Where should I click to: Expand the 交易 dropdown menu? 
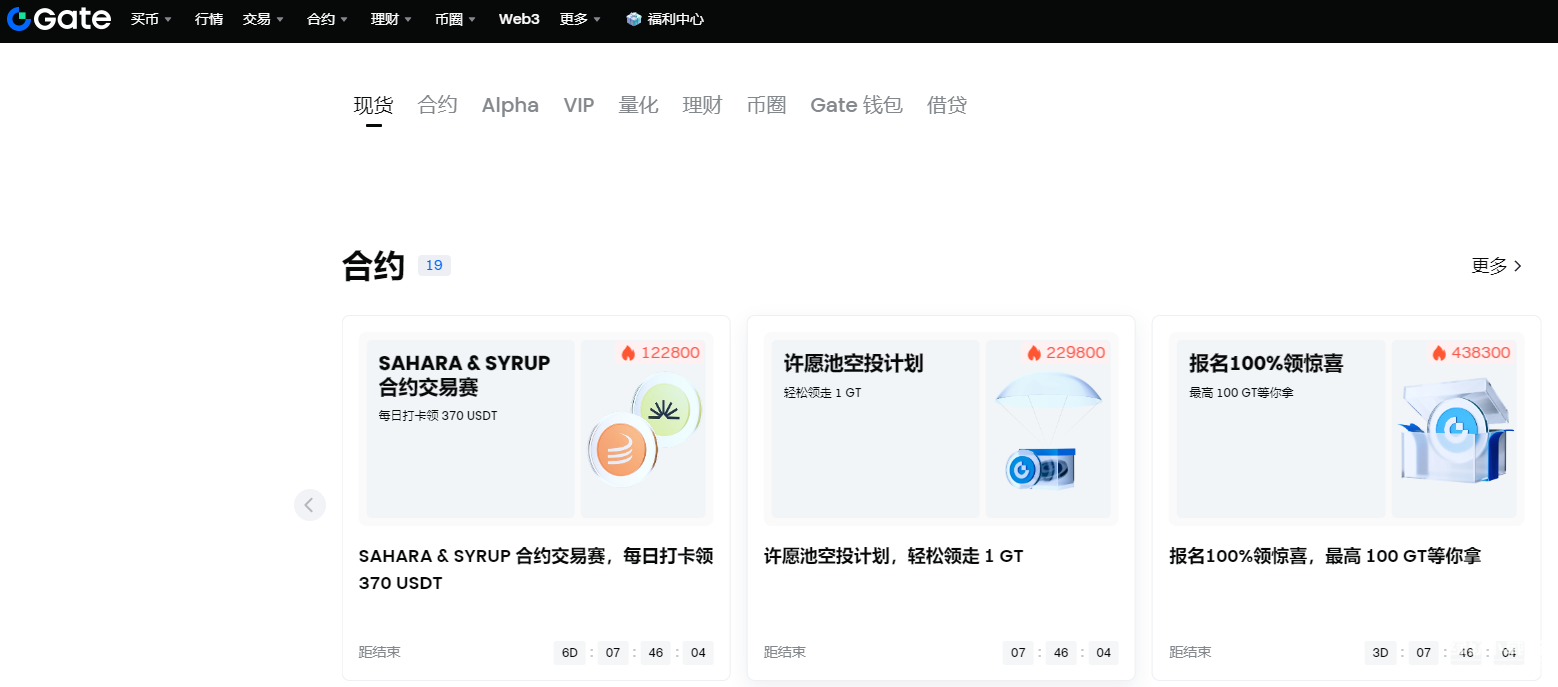(x=263, y=19)
